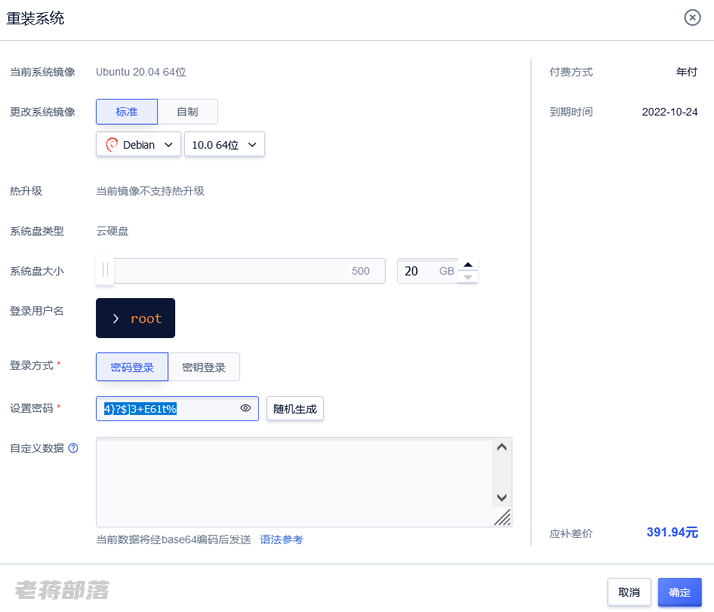Click the textarea scroll up arrow
Image resolution: width=714 pixels, height=612 pixels.
point(502,447)
